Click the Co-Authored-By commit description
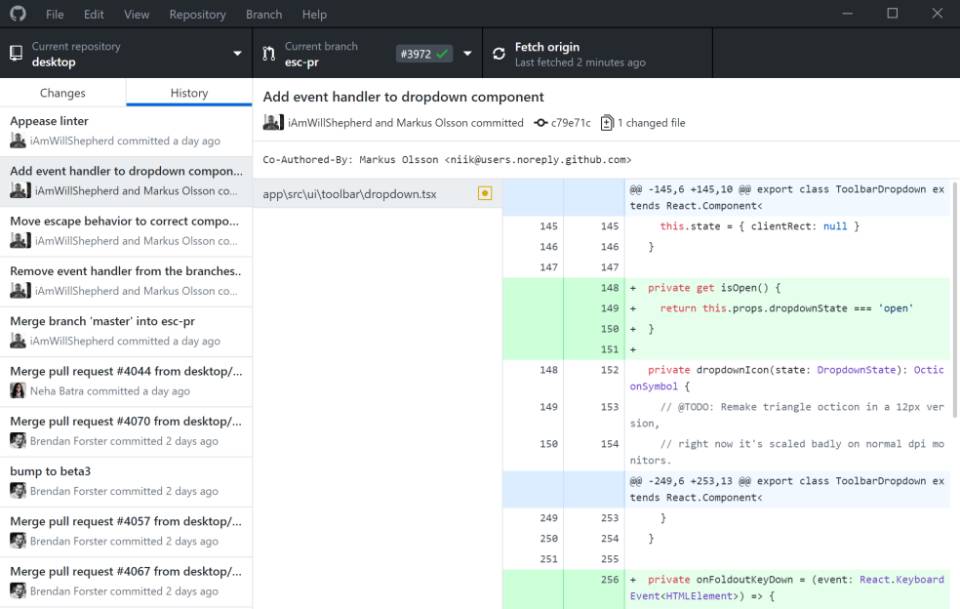Image resolution: width=960 pixels, height=609 pixels. [447, 160]
